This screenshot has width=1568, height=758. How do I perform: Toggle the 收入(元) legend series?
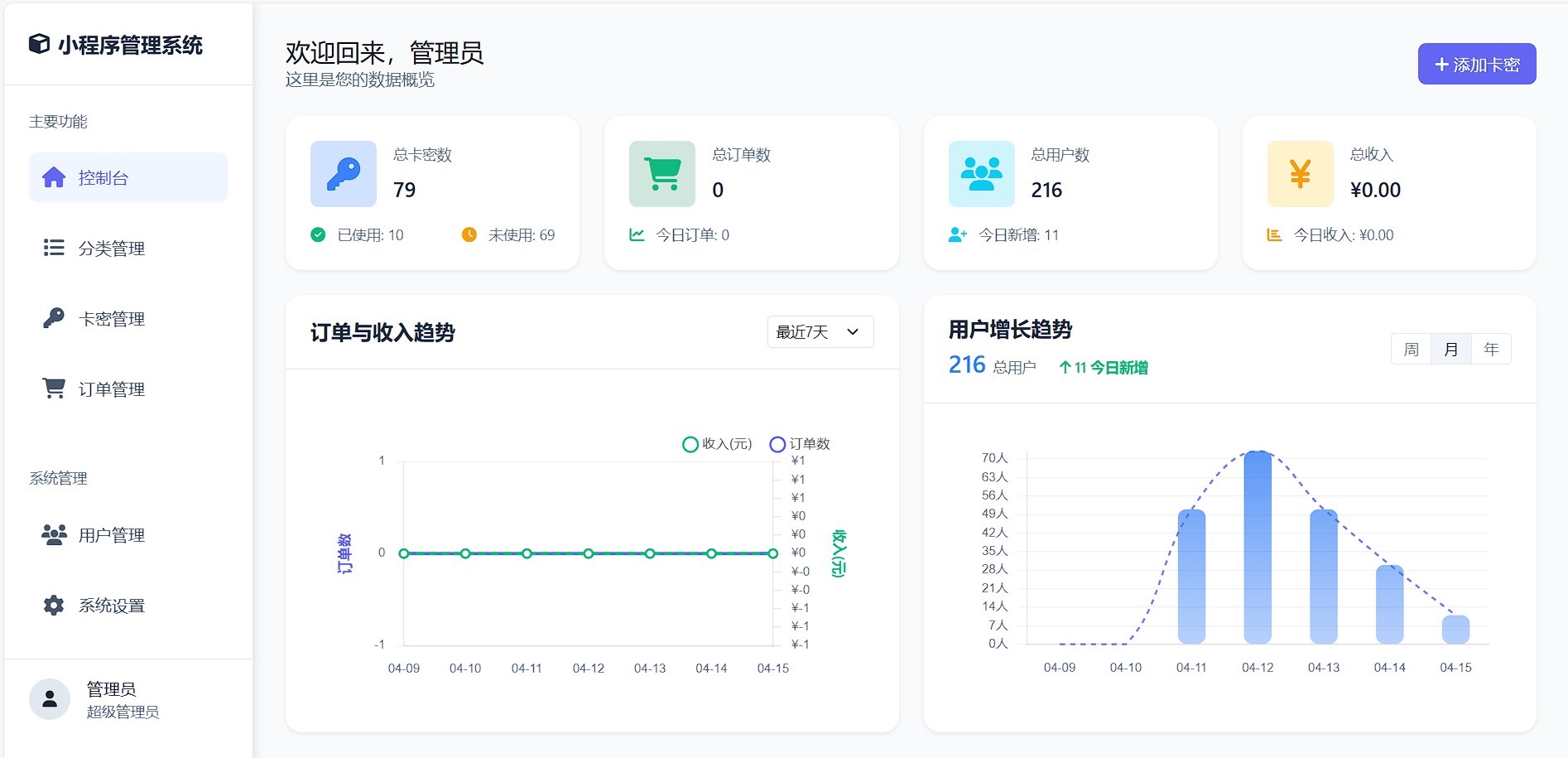(x=717, y=444)
